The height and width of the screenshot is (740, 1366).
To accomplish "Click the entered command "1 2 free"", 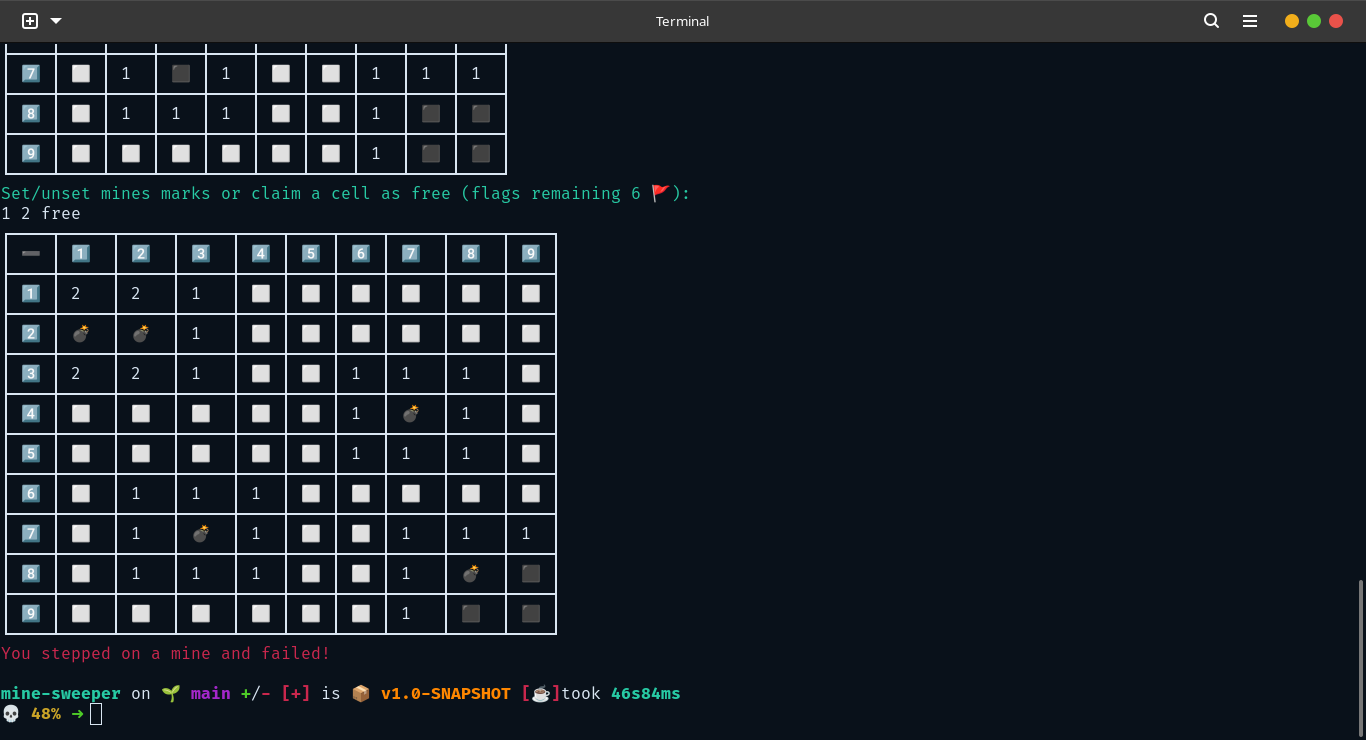I will pos(41,213).
